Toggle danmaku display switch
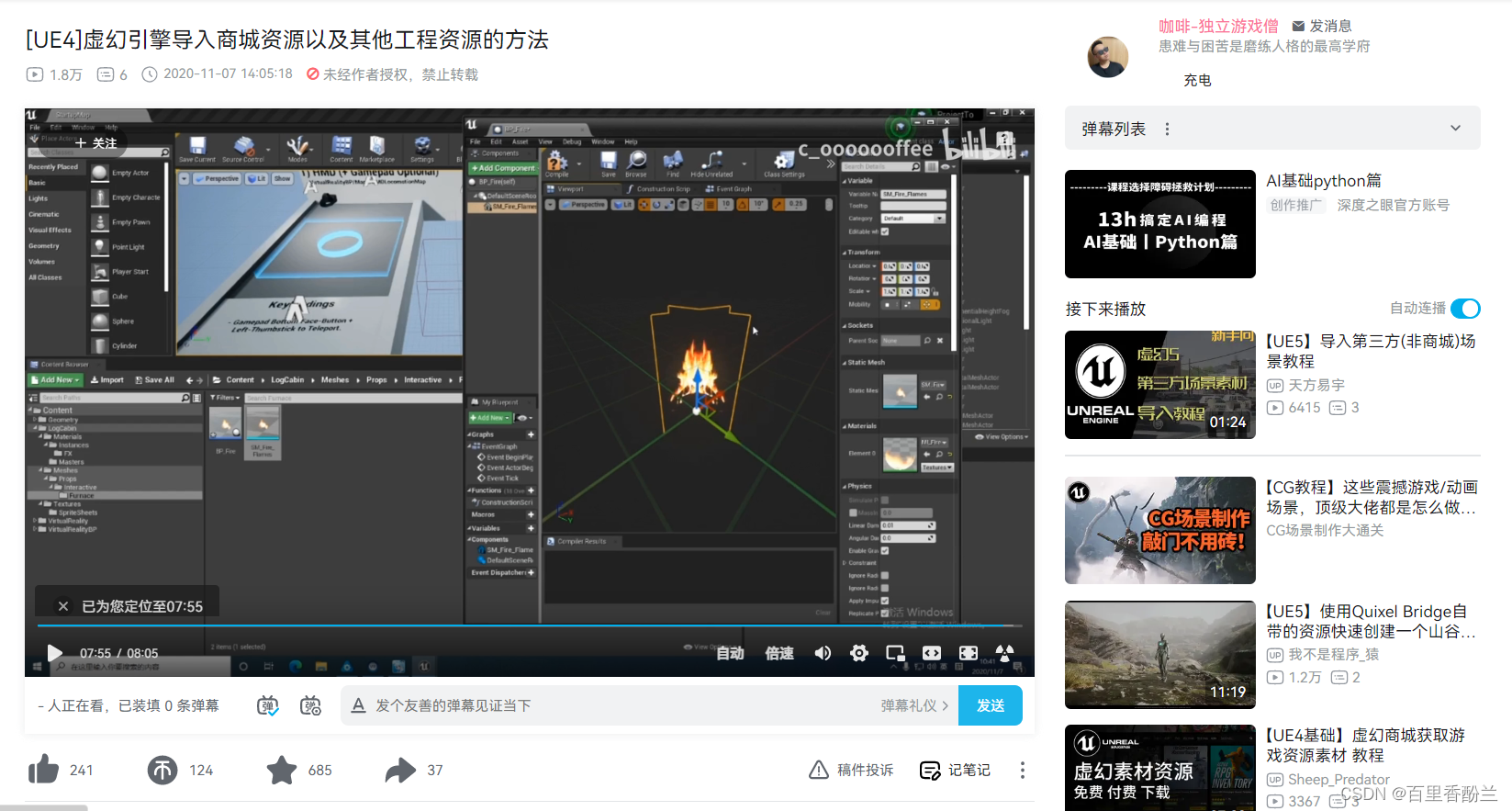The image size is (1512, 811). (x=267, y=705)
